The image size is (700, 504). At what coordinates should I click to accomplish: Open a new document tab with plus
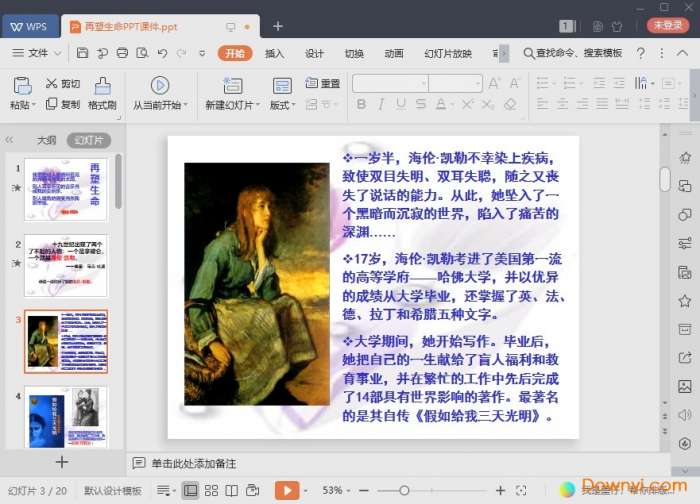(278, 26)
